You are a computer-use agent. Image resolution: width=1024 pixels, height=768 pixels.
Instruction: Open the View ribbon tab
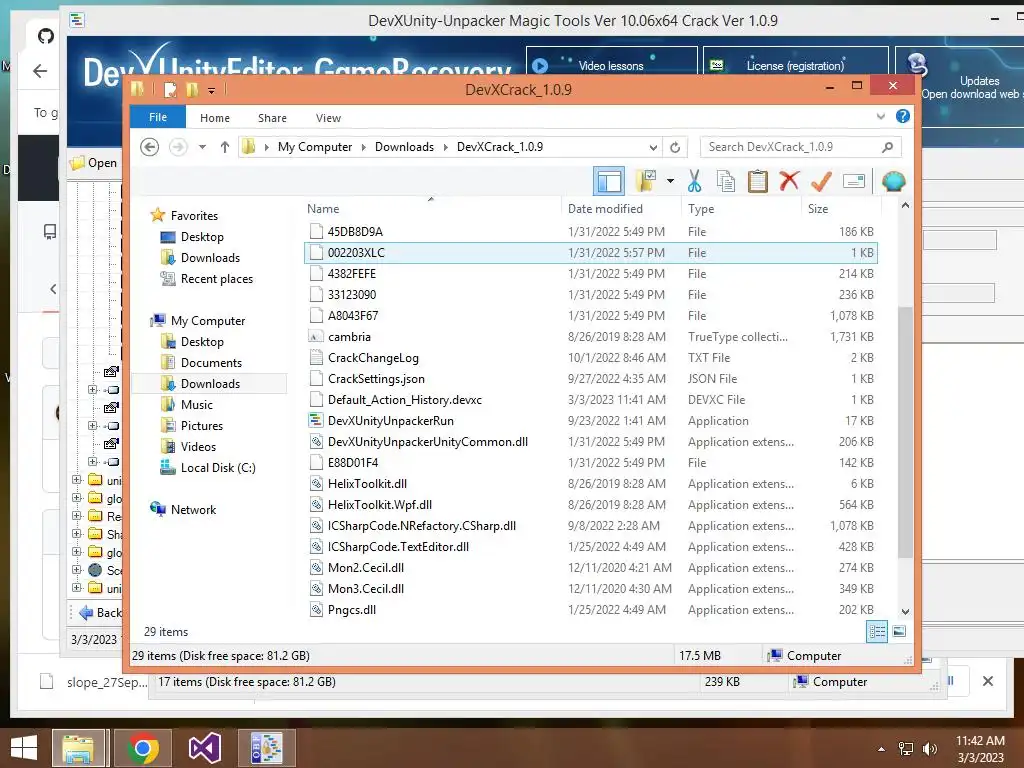coord(328,118)
